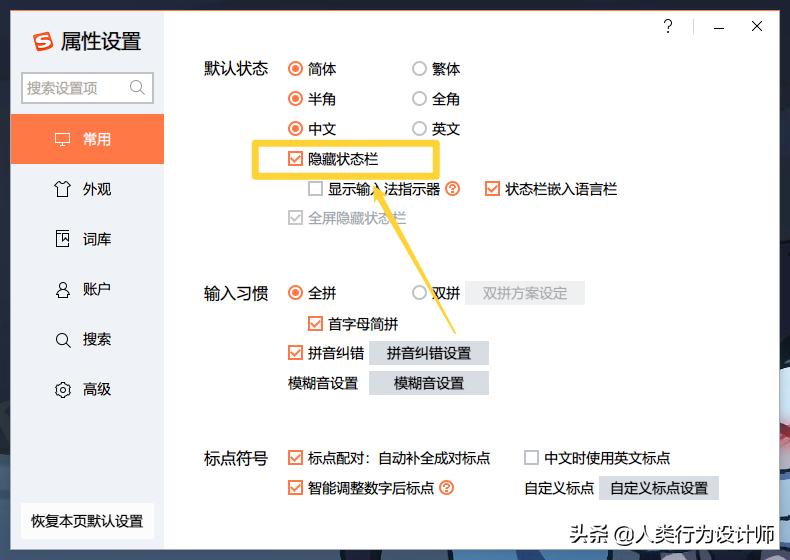Screen dimensions: 790x560
Task: Enable 显示输入法指示器 checkbox
Action: click(315, 189)
